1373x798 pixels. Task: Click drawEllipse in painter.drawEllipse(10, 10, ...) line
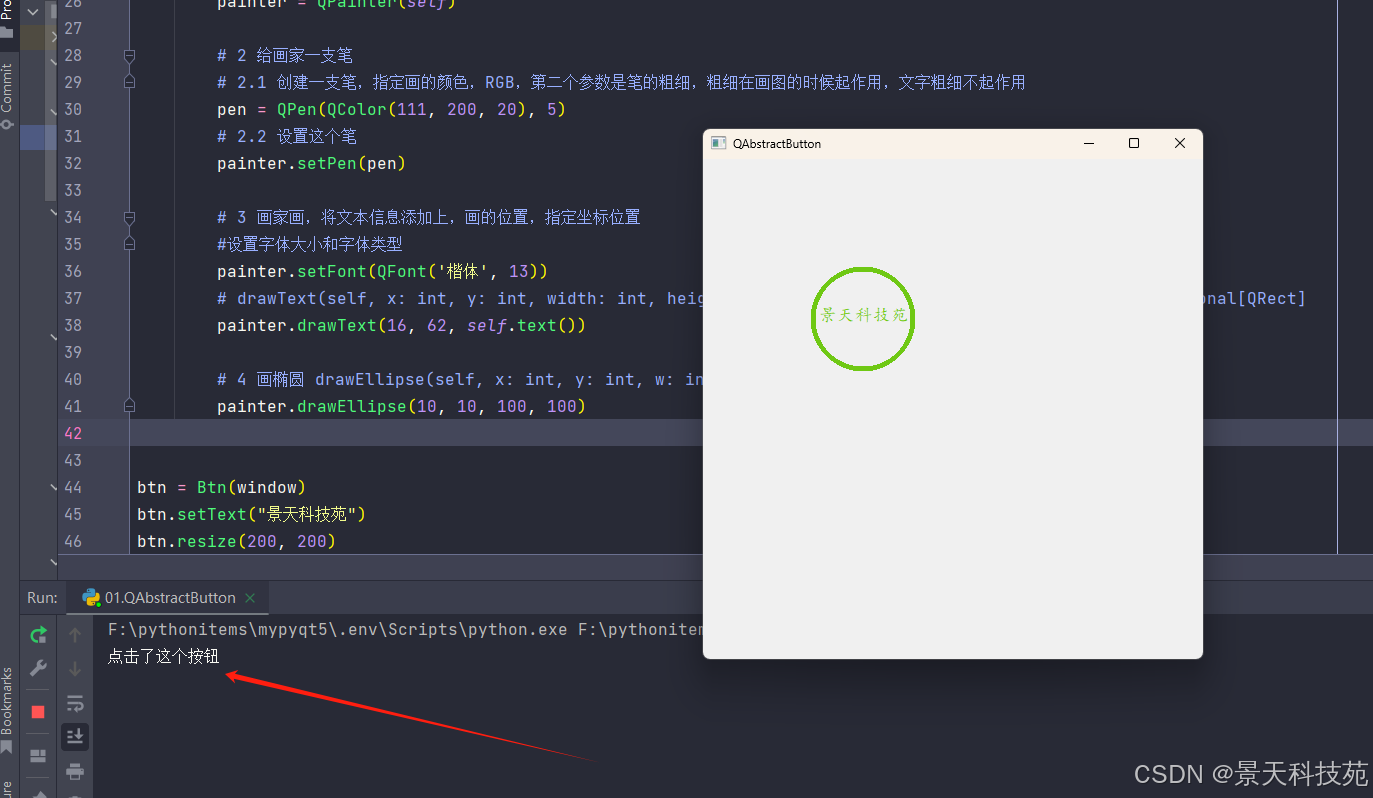point(352,406)
